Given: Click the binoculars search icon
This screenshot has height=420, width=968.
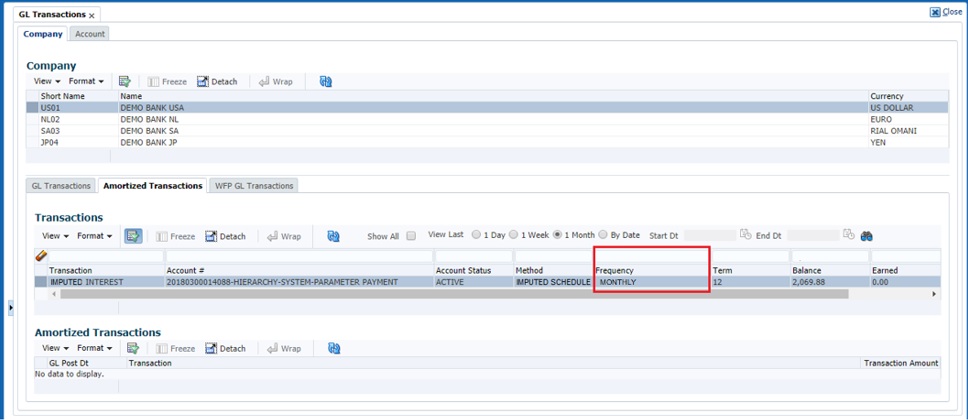Looking at the screenshot, I should click(x=867, y=236).
